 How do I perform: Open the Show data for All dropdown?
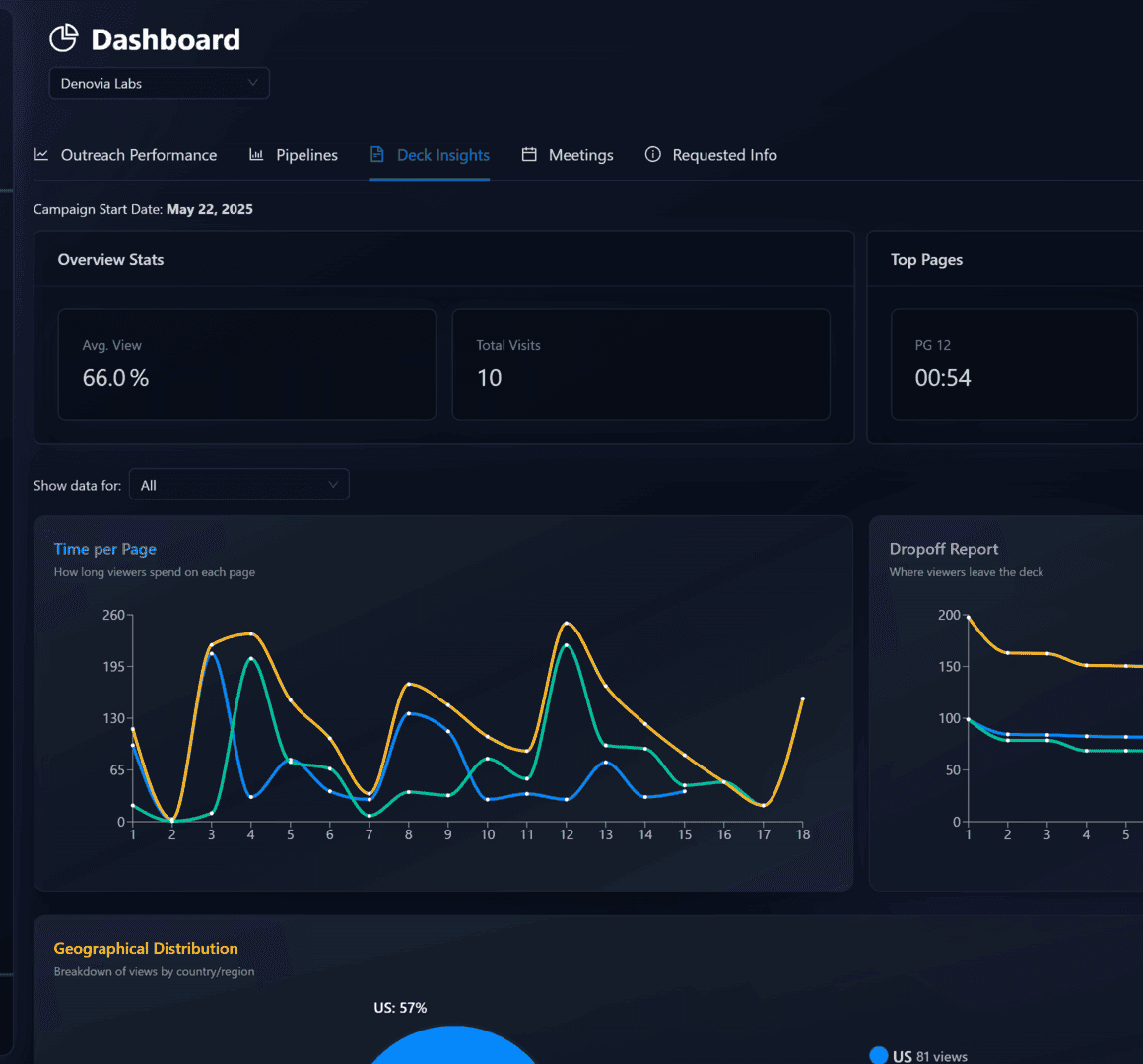(x=239, y=485)
